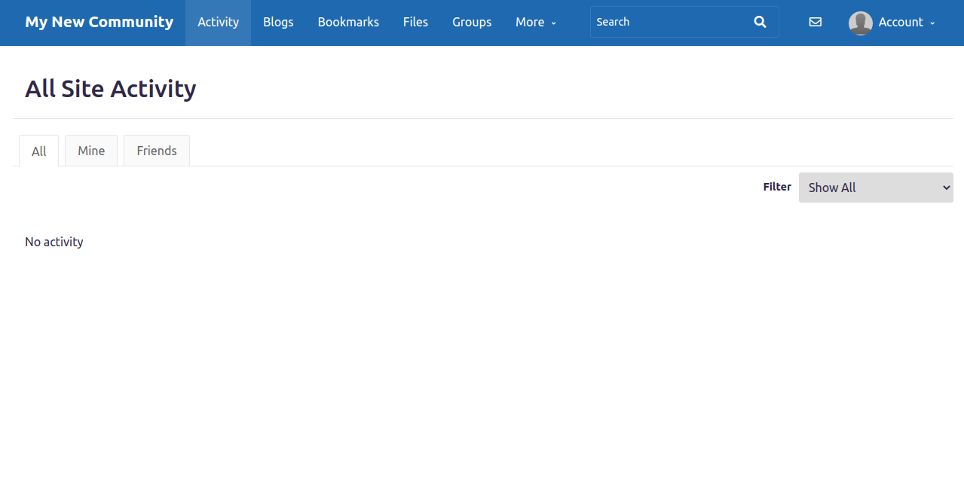Click the account avatar image
The height and width of the screenshot is (480, 964).
[x=860, y=23]
